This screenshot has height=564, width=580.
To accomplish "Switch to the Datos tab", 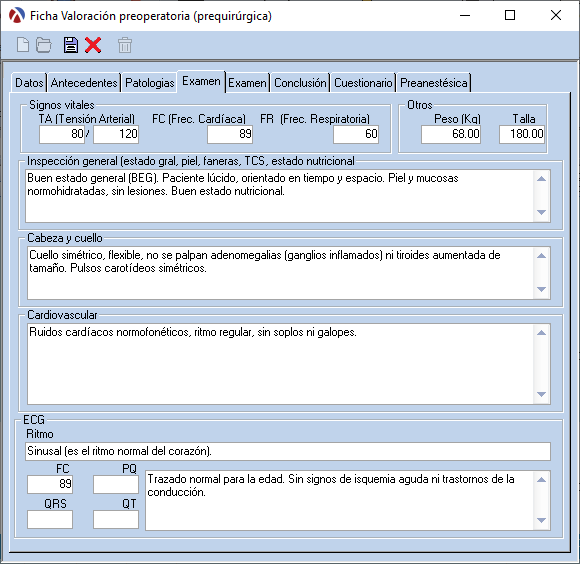I will (29, 82).
